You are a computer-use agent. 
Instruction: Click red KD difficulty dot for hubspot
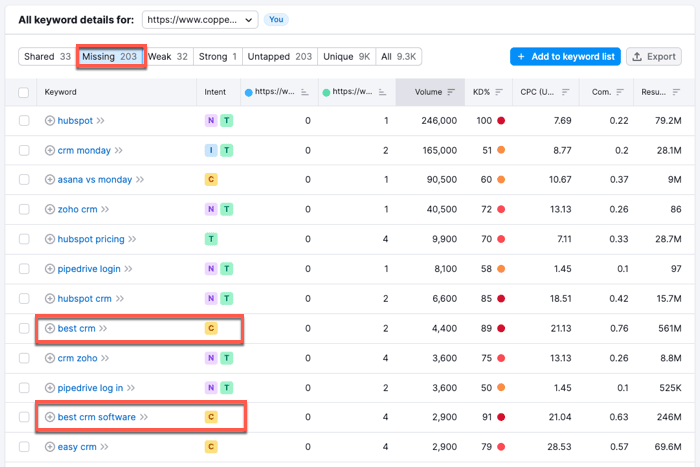[501, 121]
